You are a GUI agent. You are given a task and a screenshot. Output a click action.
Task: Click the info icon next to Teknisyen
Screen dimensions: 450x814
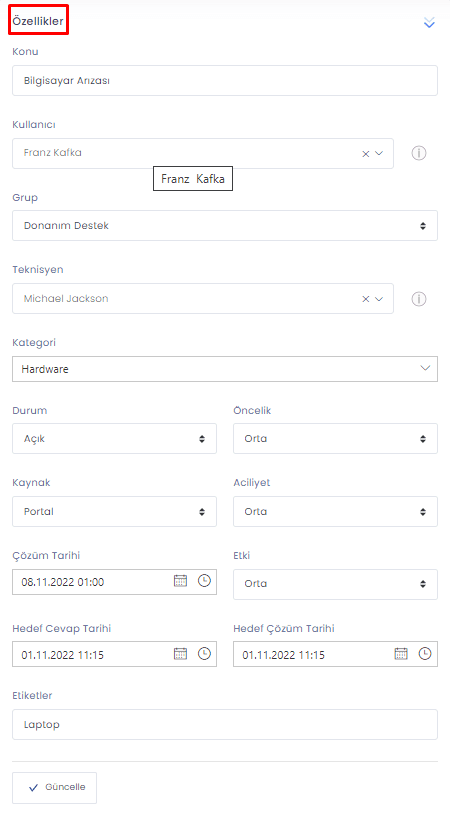point(419,299)
